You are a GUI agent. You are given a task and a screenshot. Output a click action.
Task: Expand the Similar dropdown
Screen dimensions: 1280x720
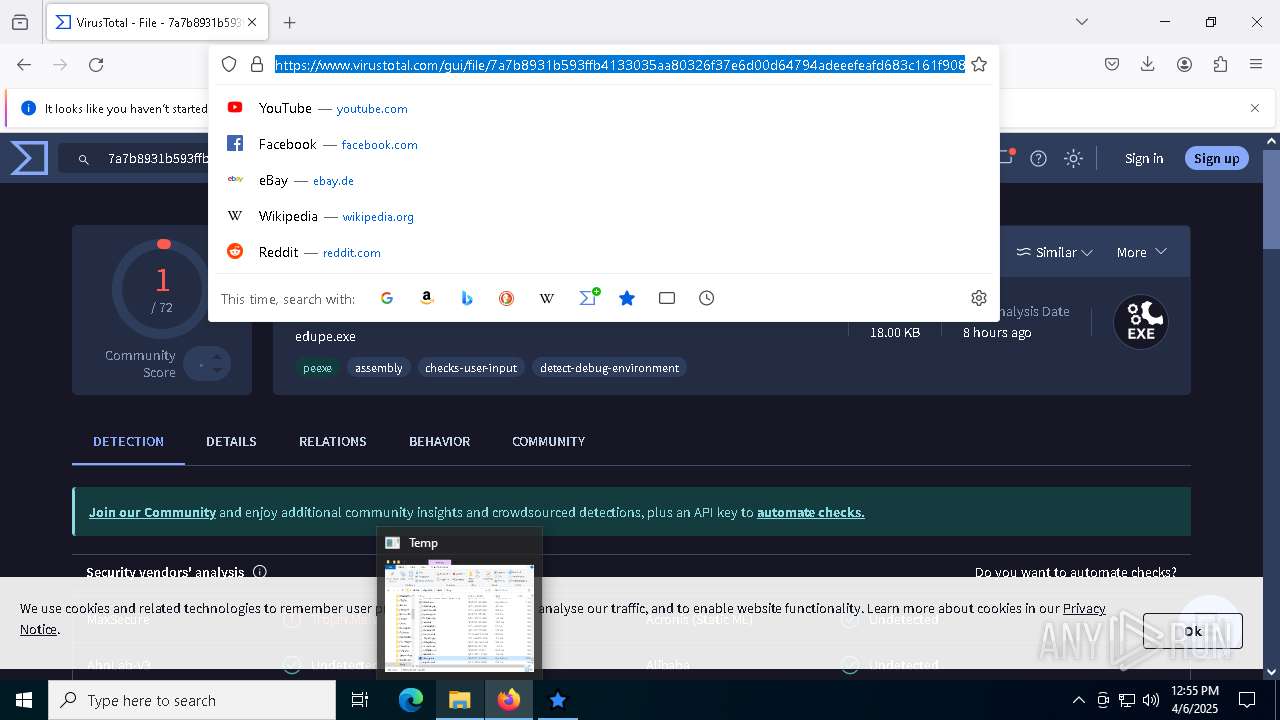click(x=1054, y=252)
